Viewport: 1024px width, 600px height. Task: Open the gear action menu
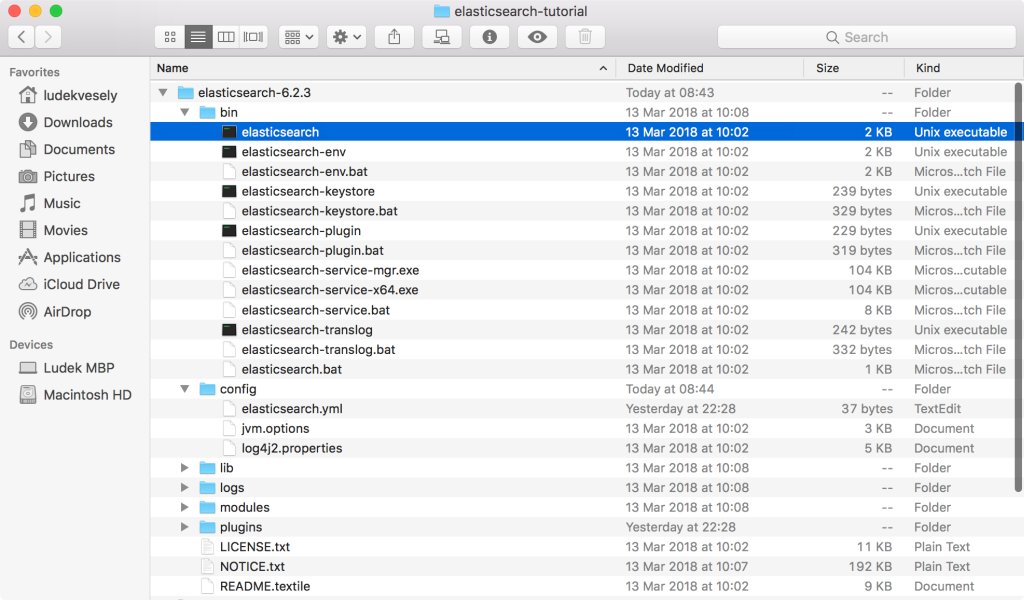347,37
